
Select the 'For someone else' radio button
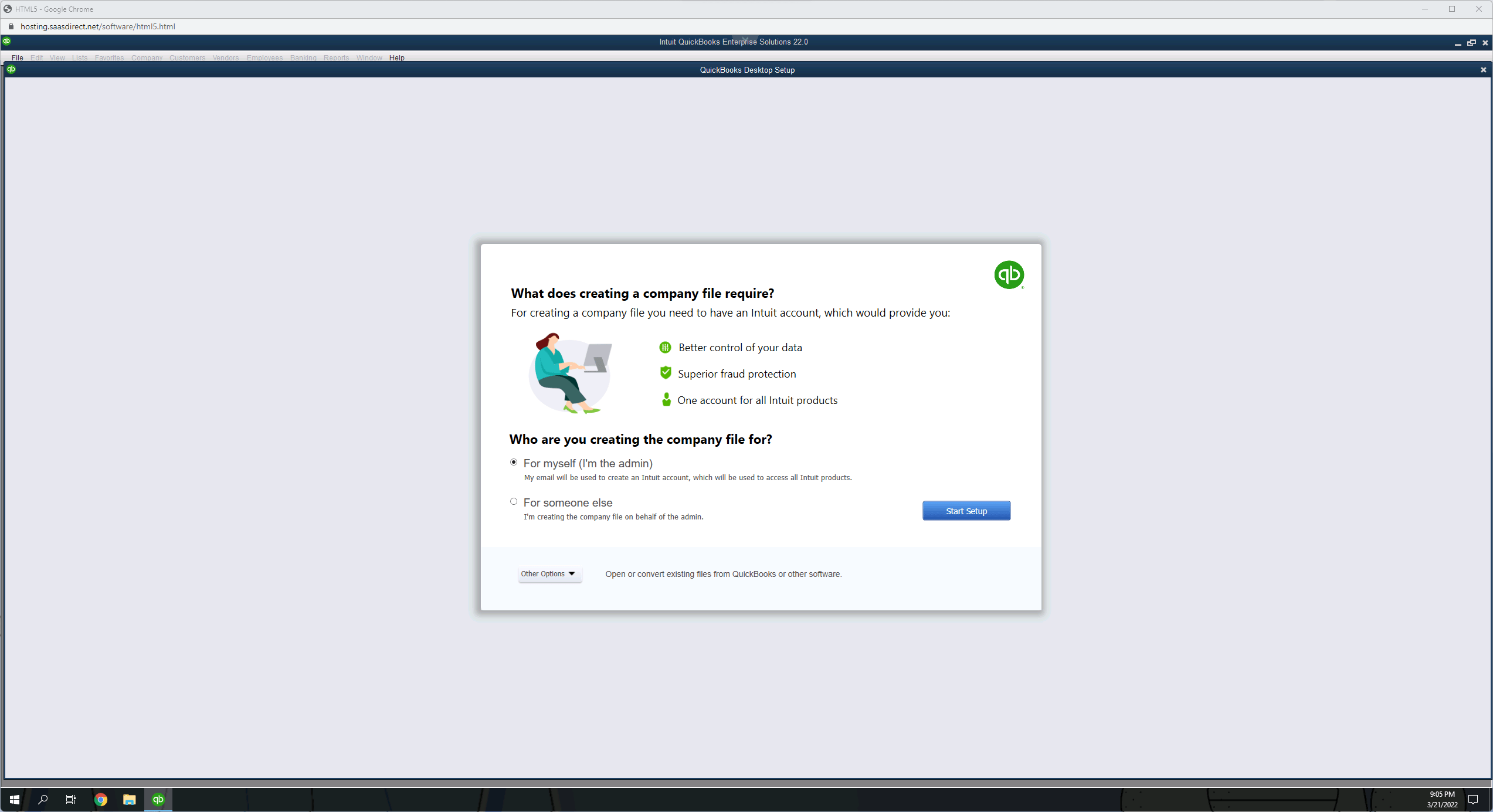coord(514,502)
